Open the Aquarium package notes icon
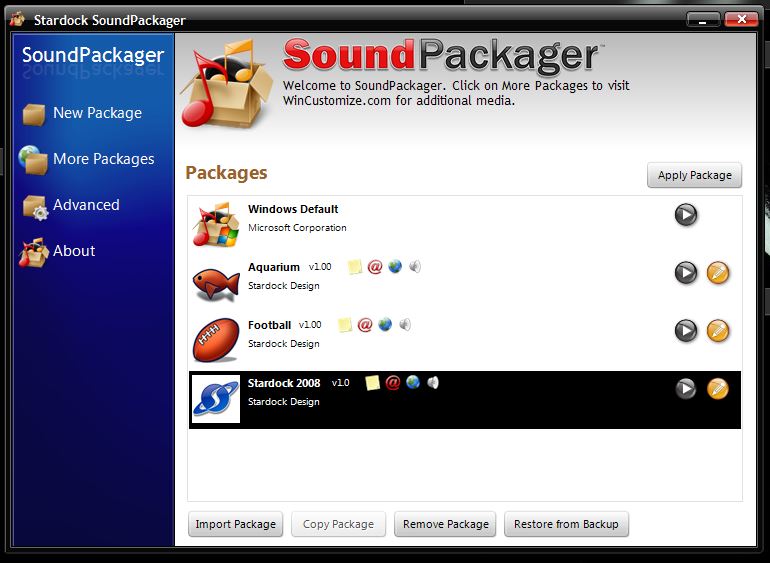 (x=354, y=267)
